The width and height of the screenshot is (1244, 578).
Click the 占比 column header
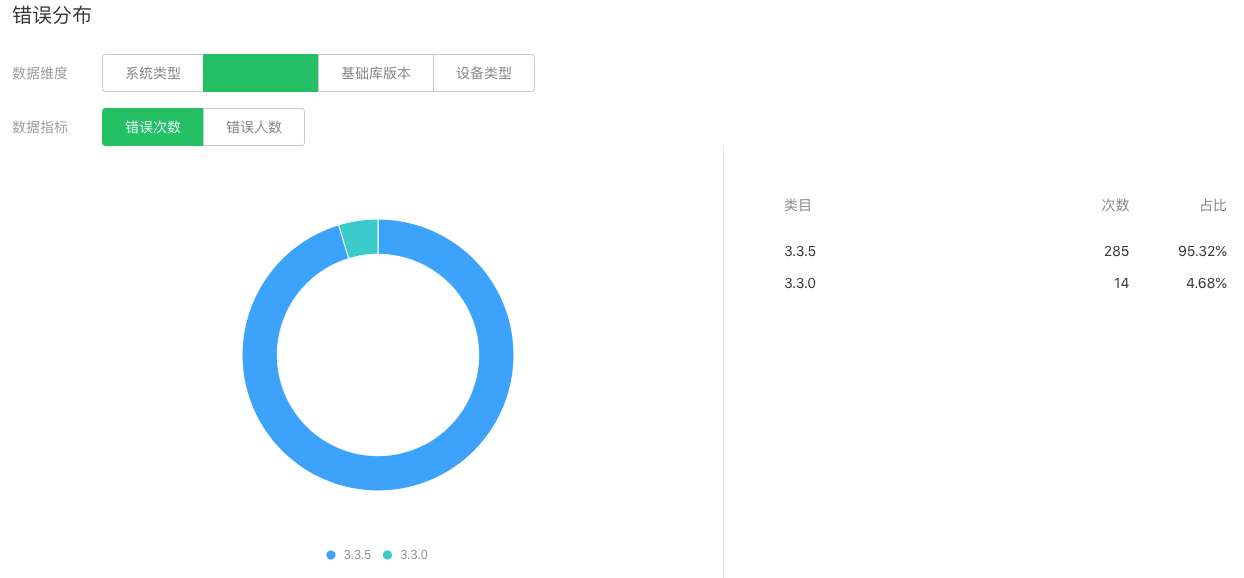click(1213, 205)
